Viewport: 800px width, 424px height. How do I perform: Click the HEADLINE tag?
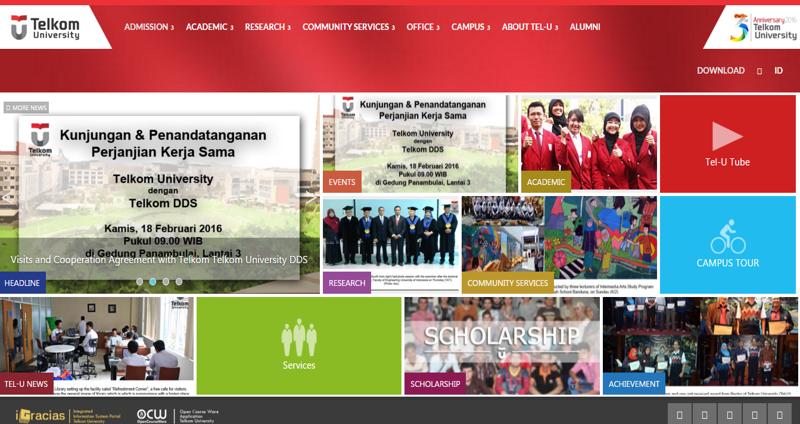(x=22, y=283)
